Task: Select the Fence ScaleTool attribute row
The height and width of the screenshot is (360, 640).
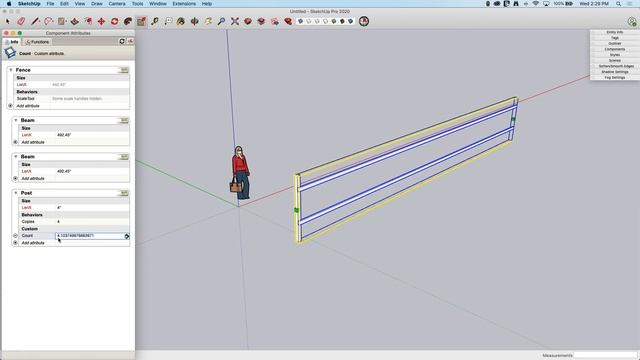Action: pyautogui.click(x=72, y=98)
